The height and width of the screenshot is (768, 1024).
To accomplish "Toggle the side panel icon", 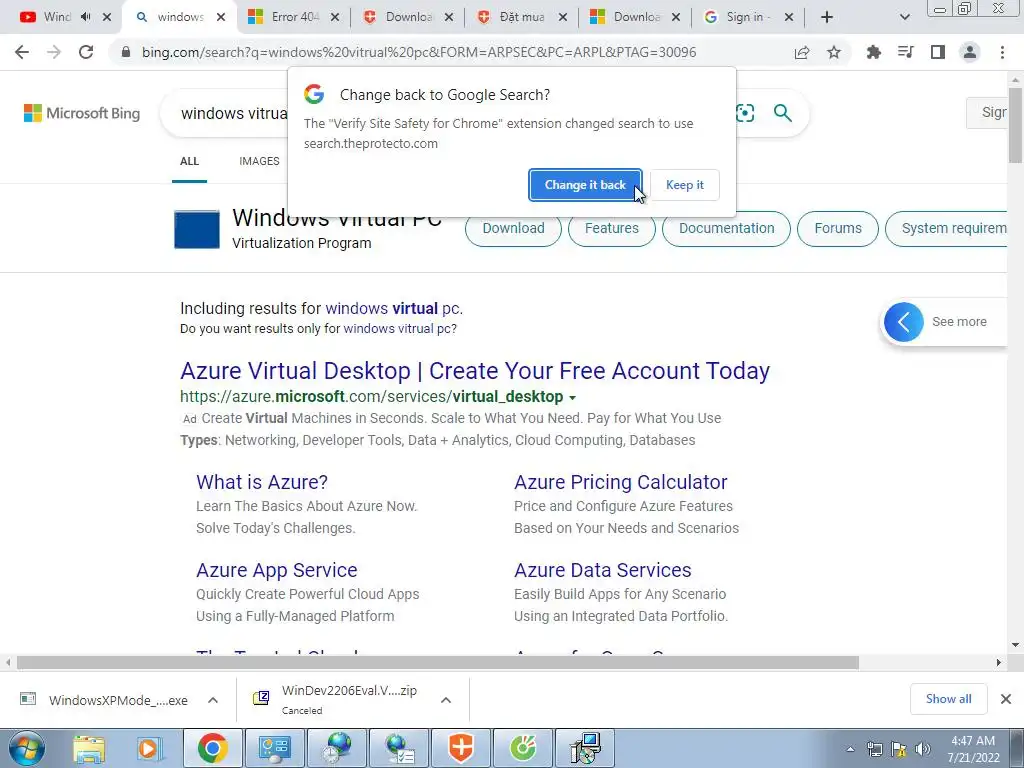I will (x=938, y=52).
